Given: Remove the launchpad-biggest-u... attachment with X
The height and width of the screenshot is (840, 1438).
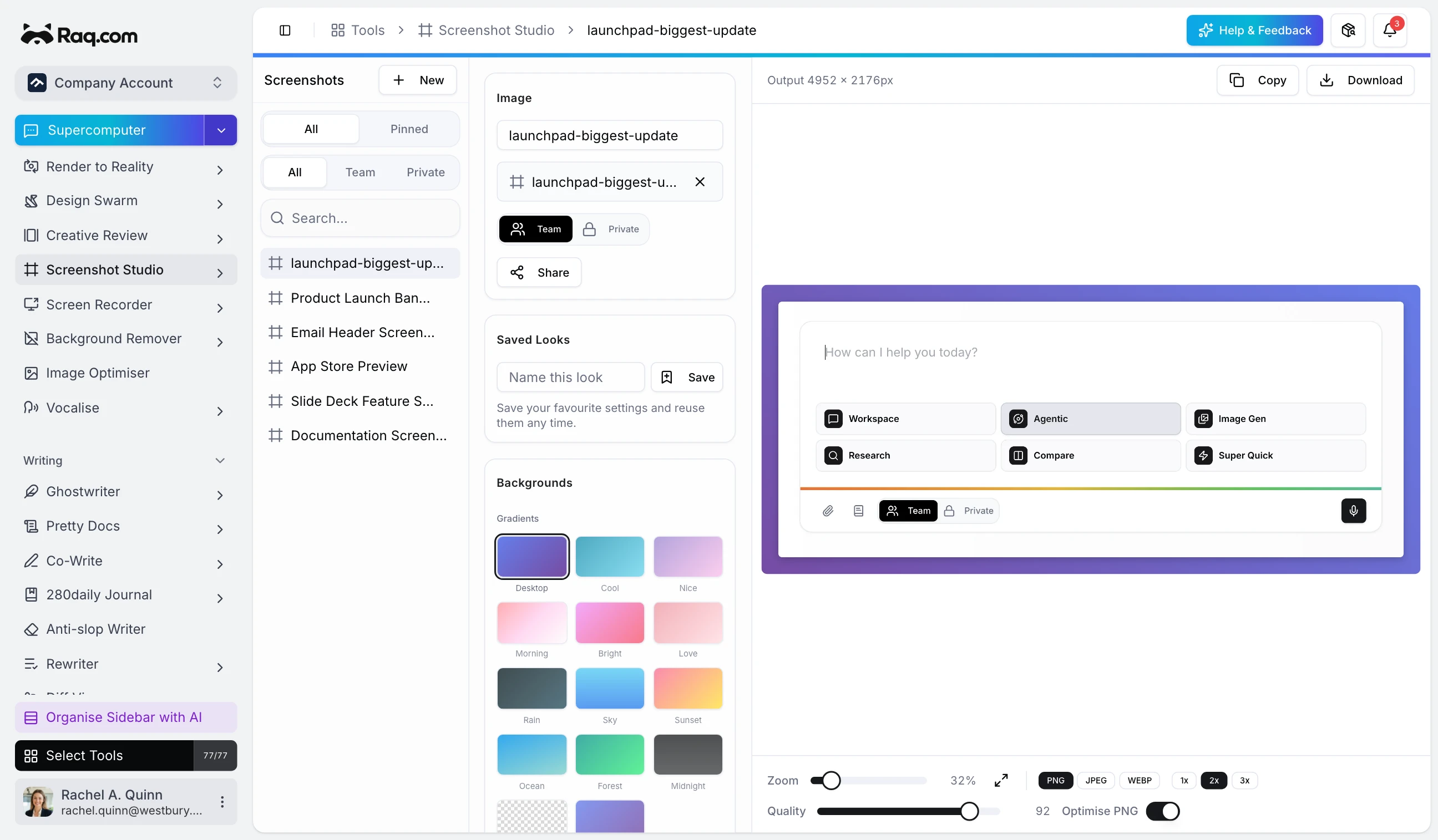Looking at the screenshot, I should 700,182.
